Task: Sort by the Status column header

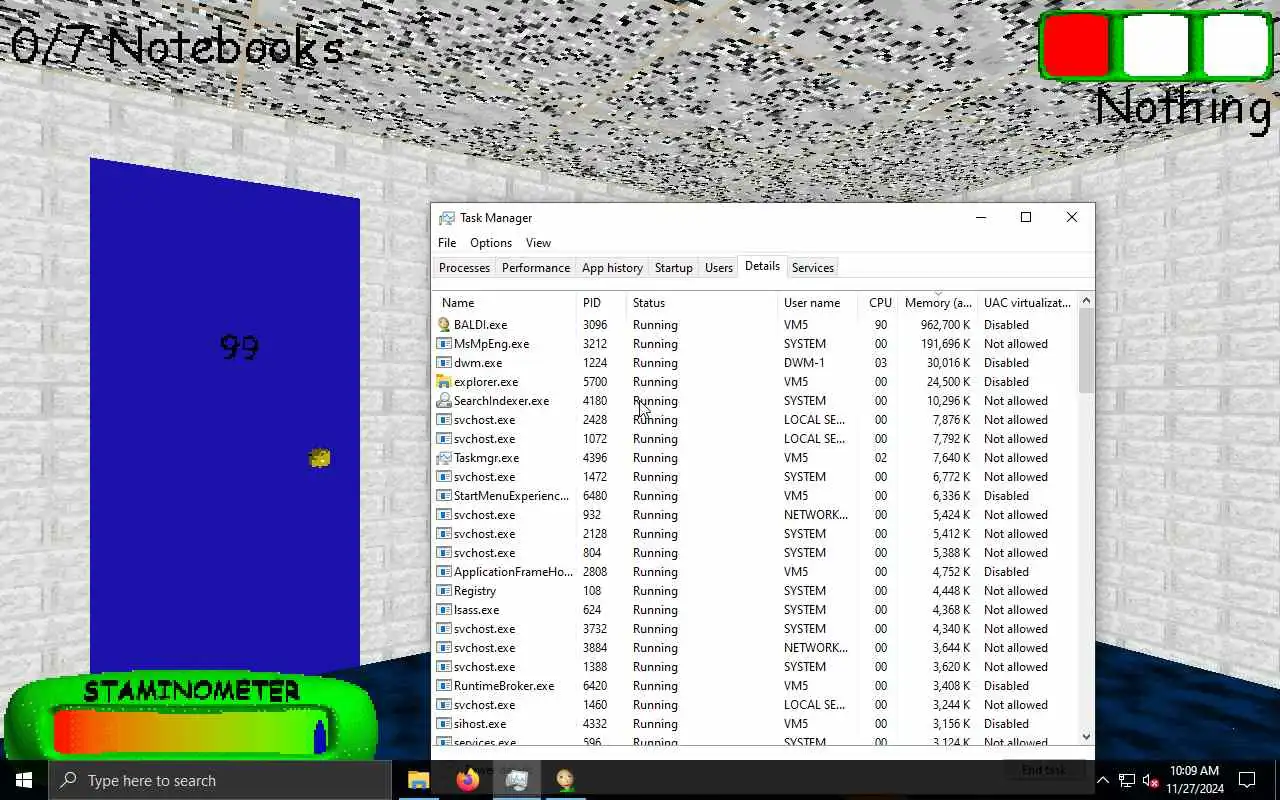Action: click(702, 303)
